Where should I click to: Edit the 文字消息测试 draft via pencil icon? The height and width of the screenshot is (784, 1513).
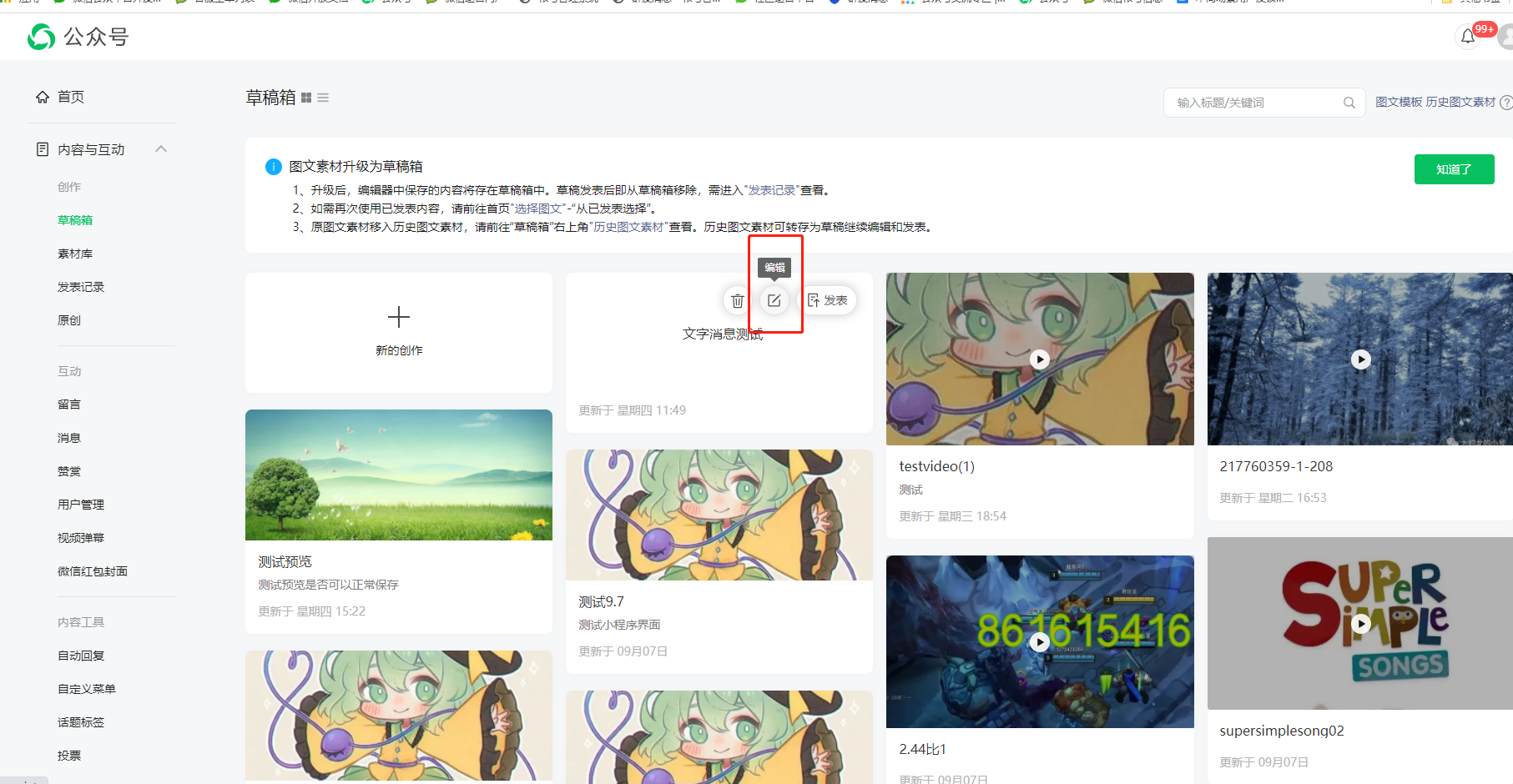point(774,300)
